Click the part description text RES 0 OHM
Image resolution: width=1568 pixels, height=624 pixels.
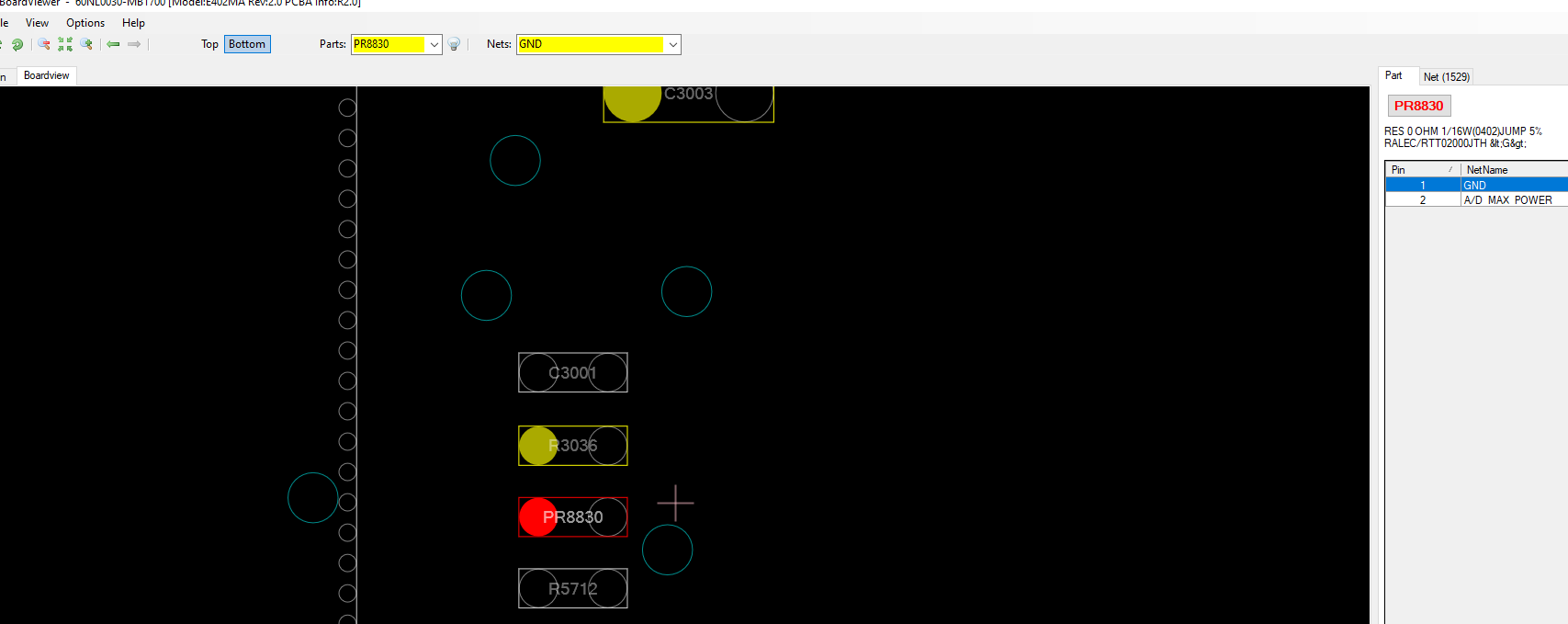click(1463, 137)
